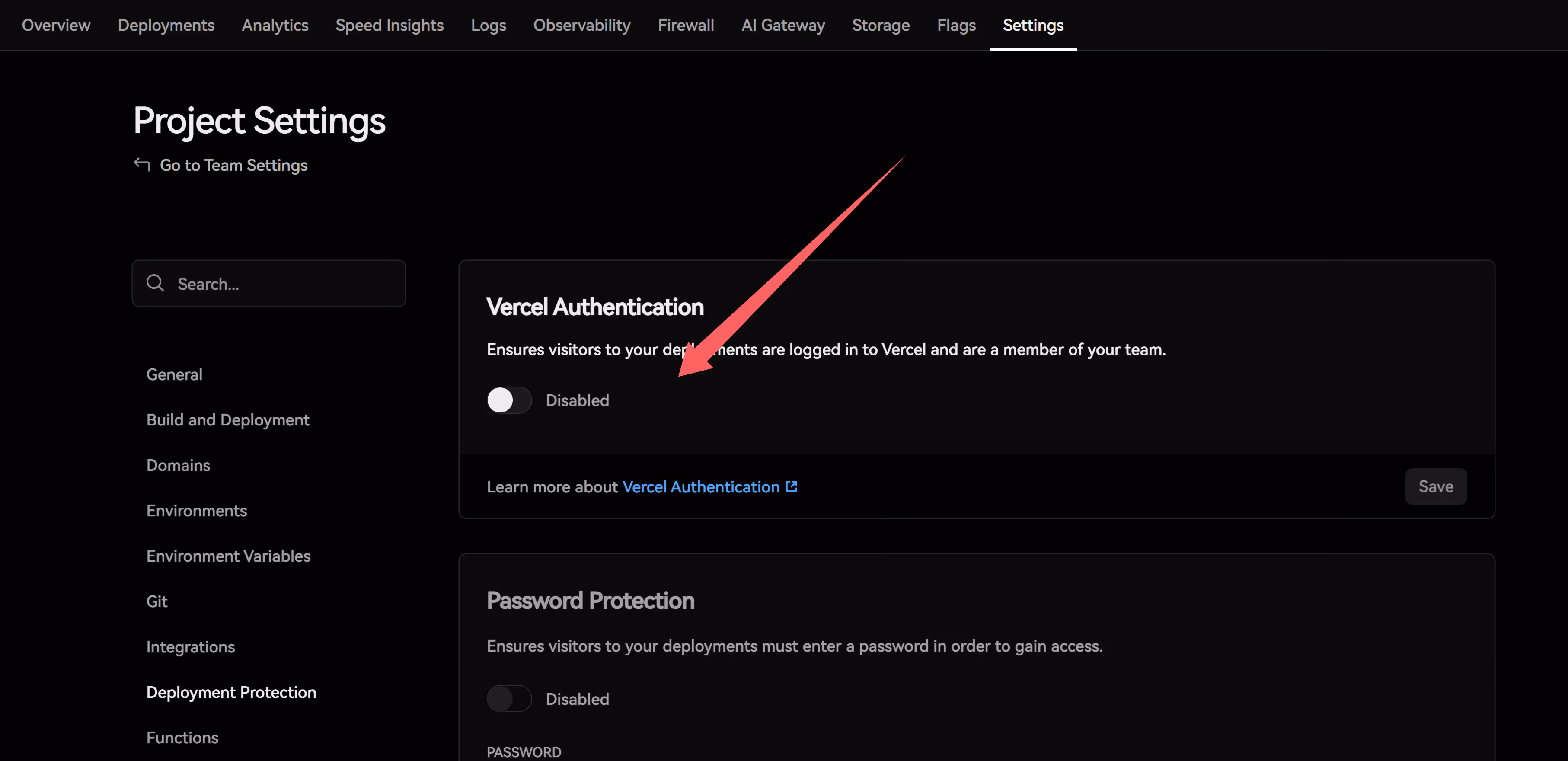The width and height of the screenshot is (1568, 761).
Task: Click the Save button
Action: [x=1435, y=486]
